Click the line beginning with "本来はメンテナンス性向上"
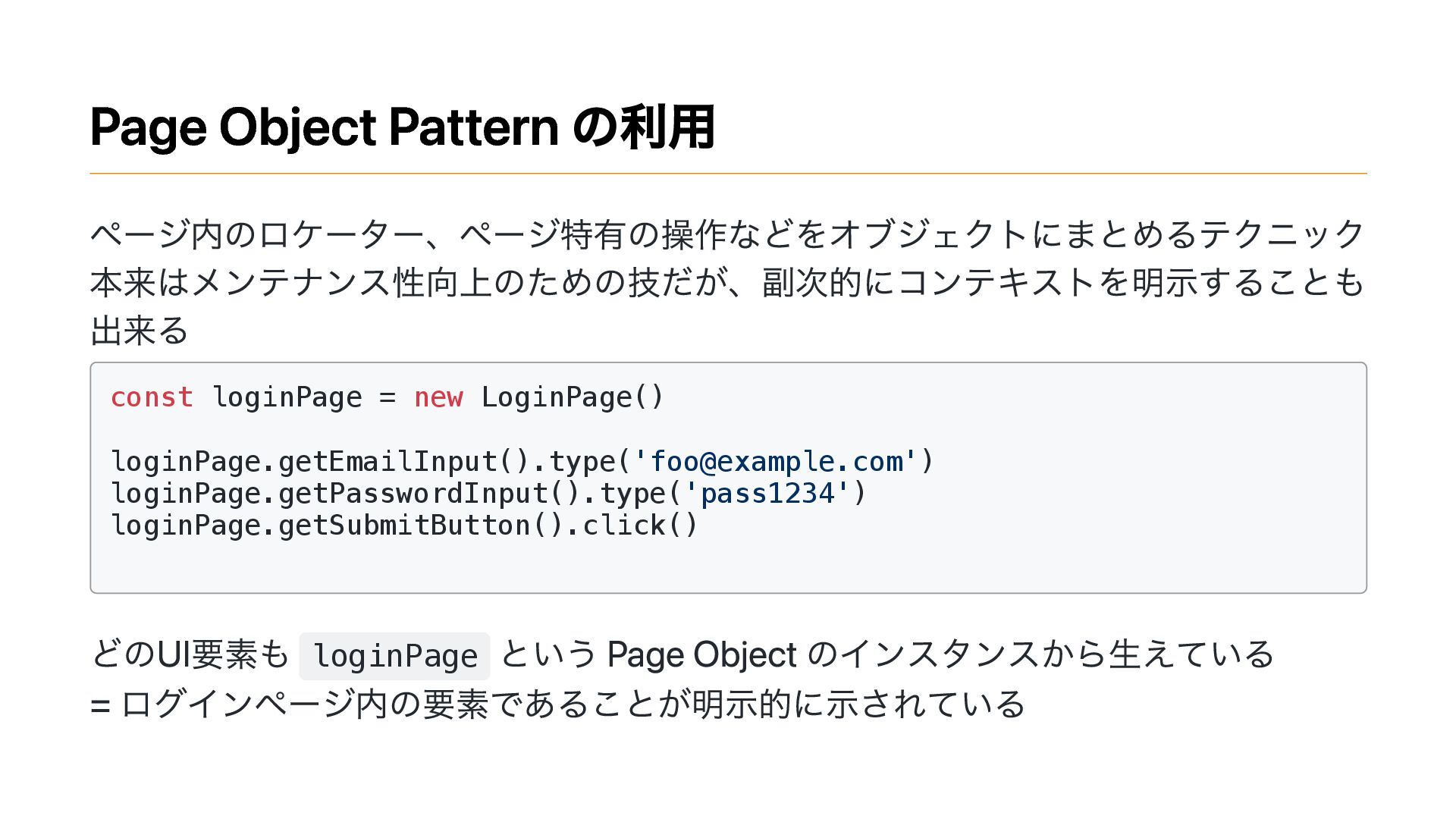 (726, 282)
